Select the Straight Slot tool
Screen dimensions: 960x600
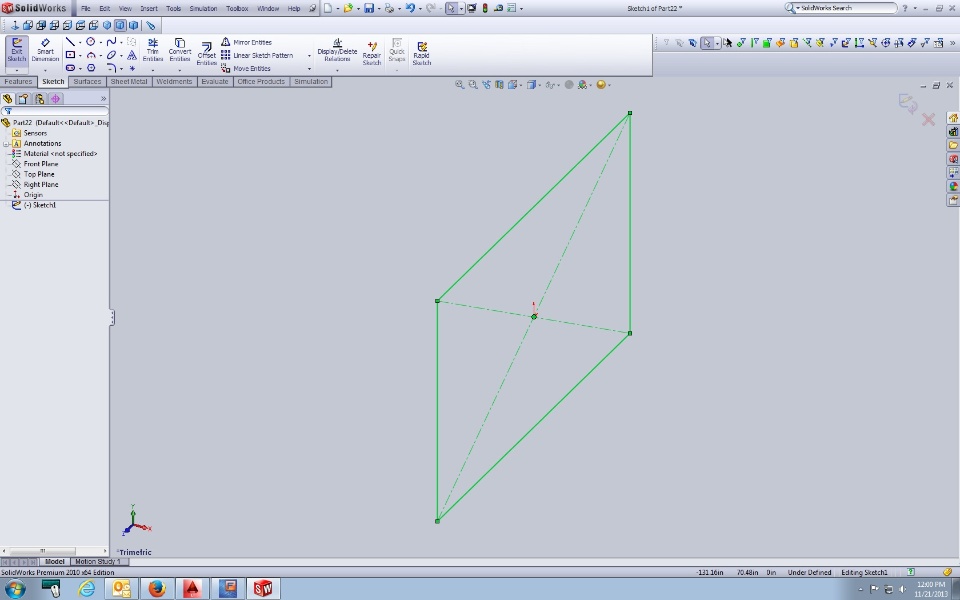tap(70, 68)
